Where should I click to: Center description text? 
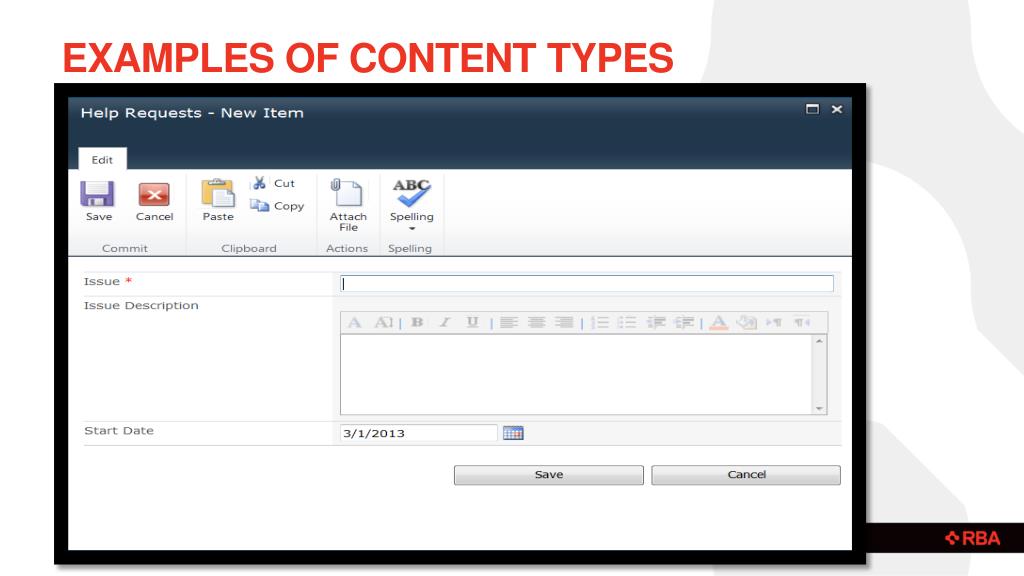tap(536, 322)
